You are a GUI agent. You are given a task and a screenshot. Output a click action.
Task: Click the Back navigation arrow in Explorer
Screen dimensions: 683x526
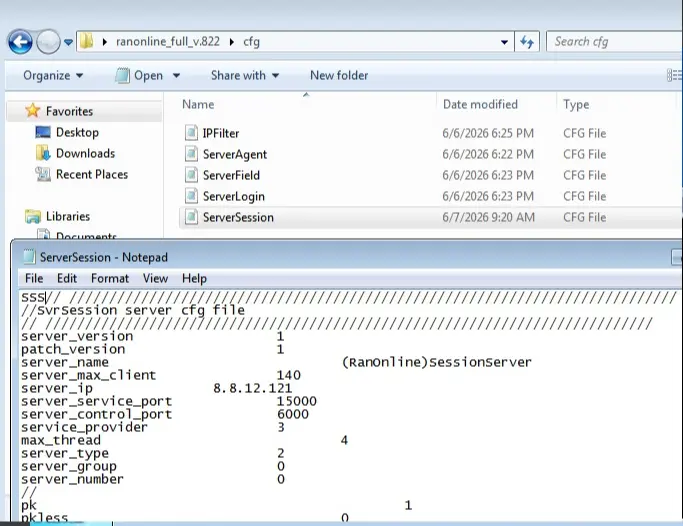click(x=20, y=42)
